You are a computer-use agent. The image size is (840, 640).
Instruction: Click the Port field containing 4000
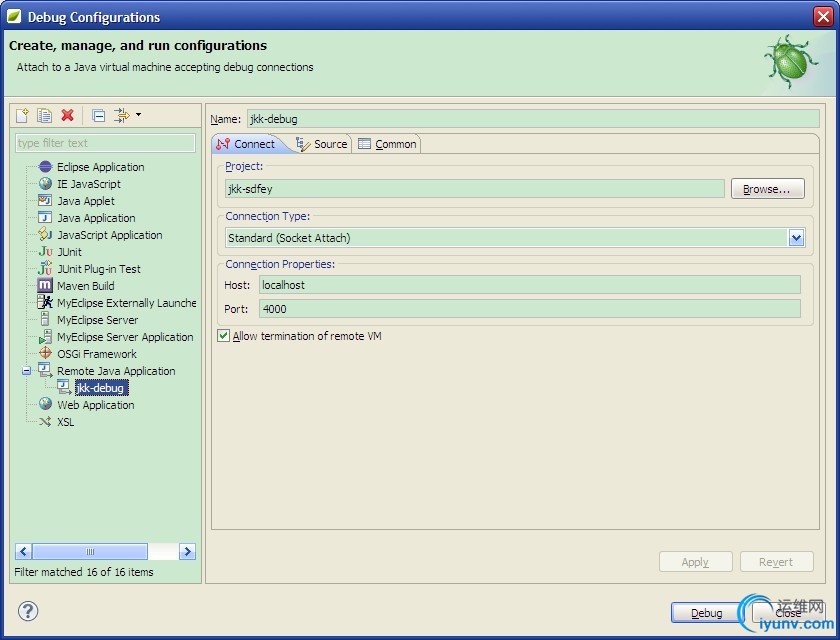click(x=530, y=309)
